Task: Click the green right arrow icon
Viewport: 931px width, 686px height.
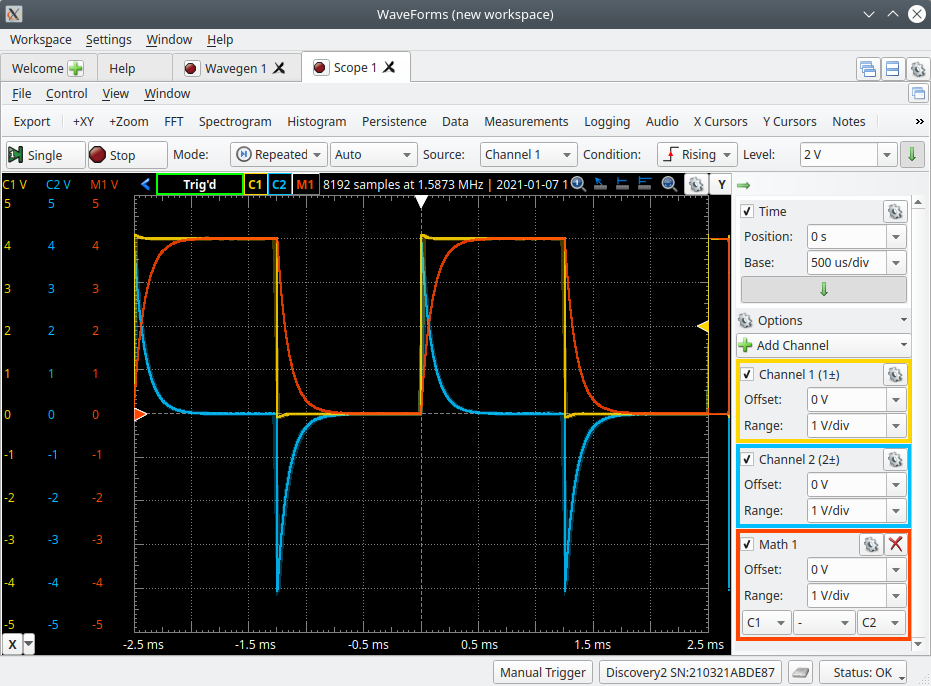Action: [x=743, y=185]
